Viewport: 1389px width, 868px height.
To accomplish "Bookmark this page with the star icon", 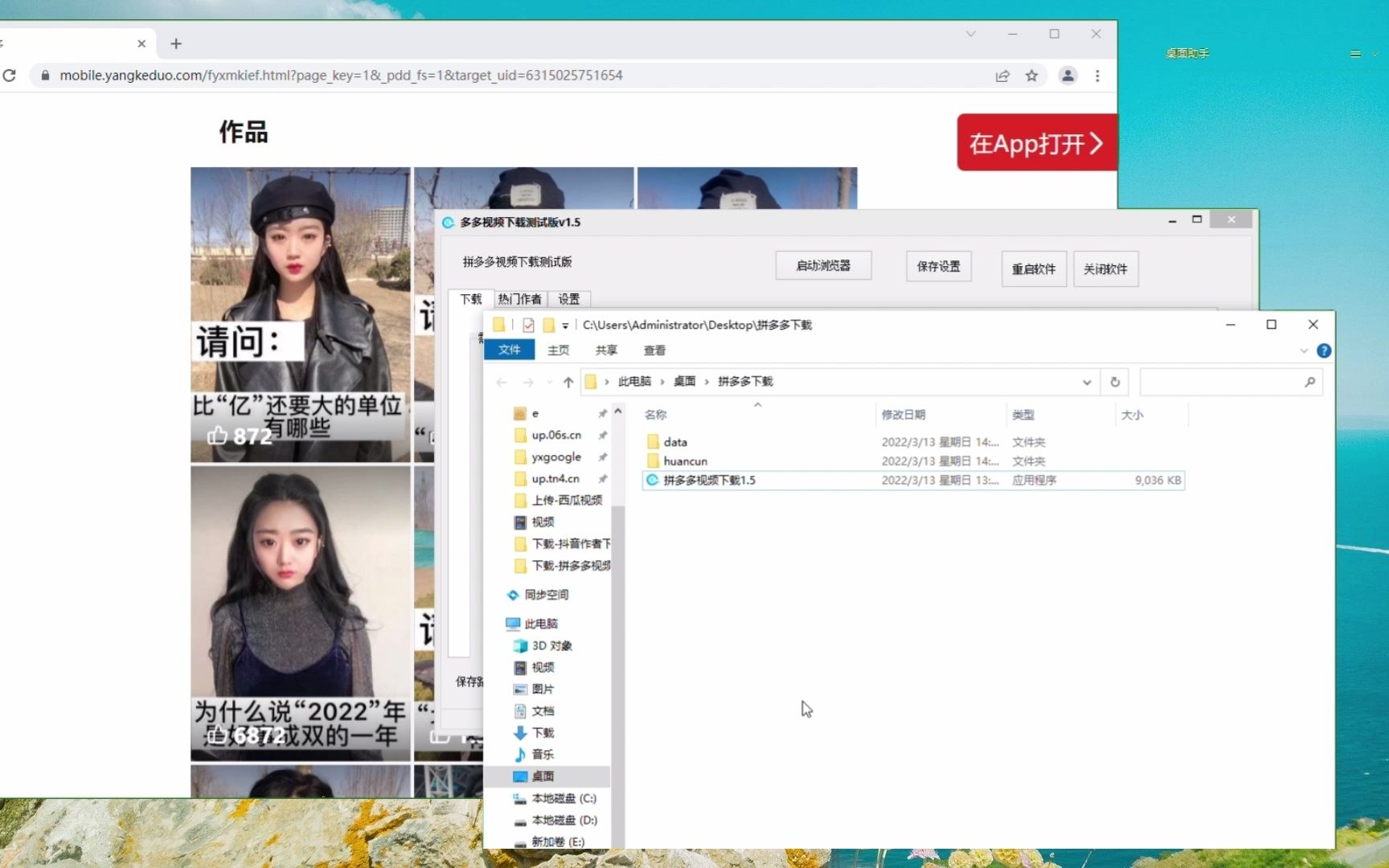I will click(1031, 76).
